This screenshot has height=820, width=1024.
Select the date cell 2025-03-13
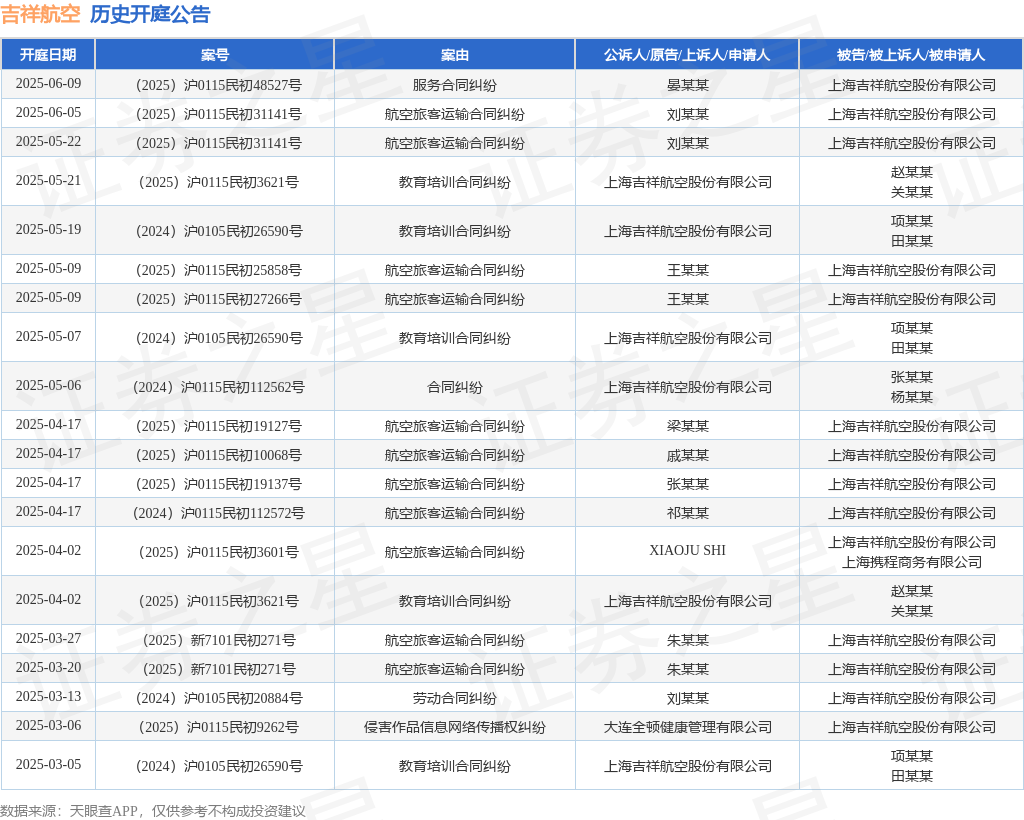click(48, 697)
